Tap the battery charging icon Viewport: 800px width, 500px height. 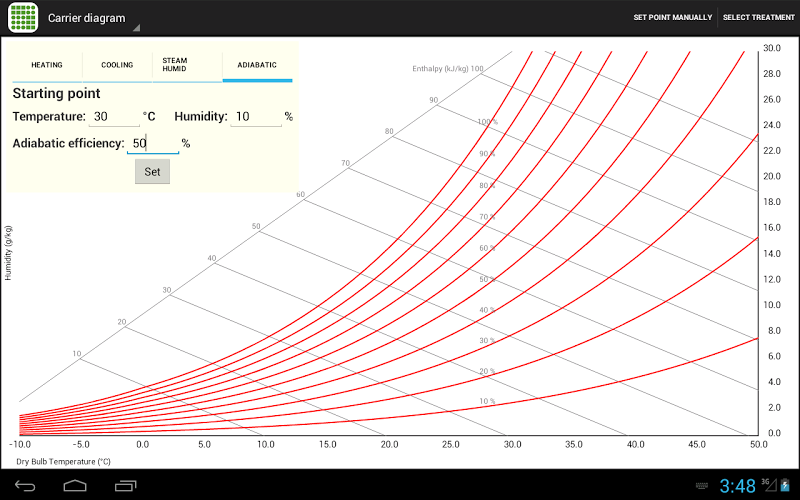[x=785, y=485]
